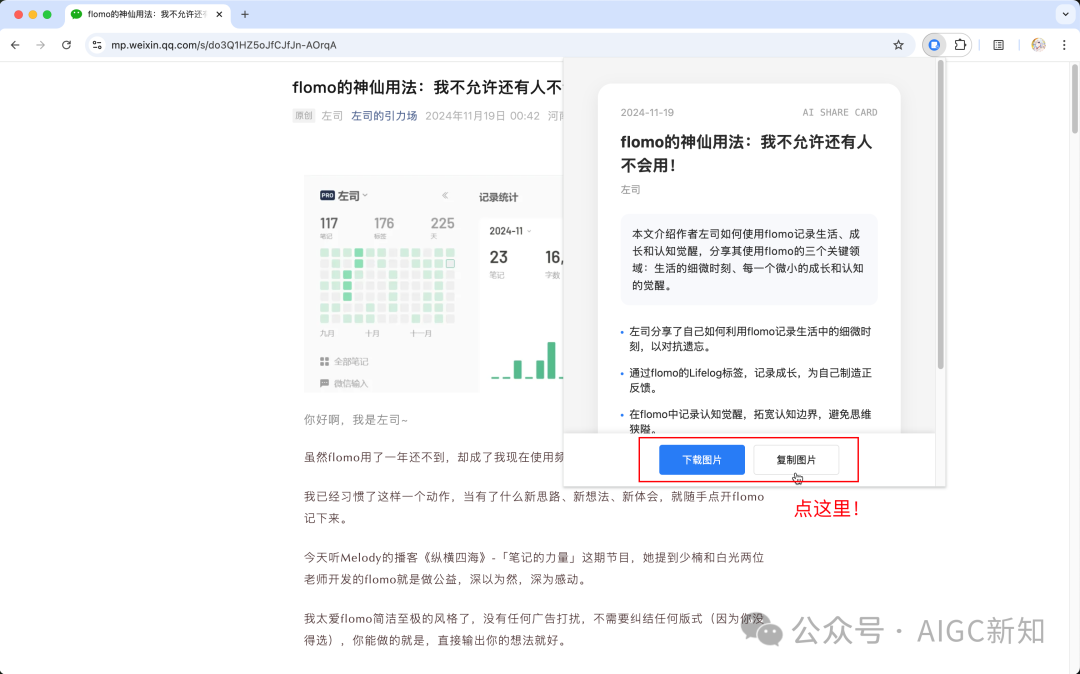Click the card summary paragraph 本文介绍作者左司
The image size is (1080, 674).
click(748, 260)
